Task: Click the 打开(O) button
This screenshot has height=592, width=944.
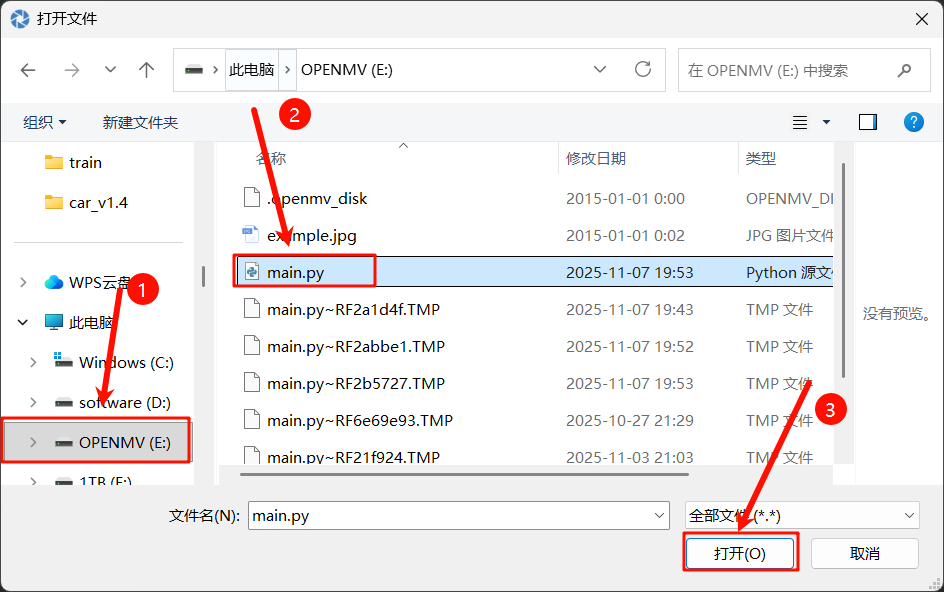Action: 740,553
